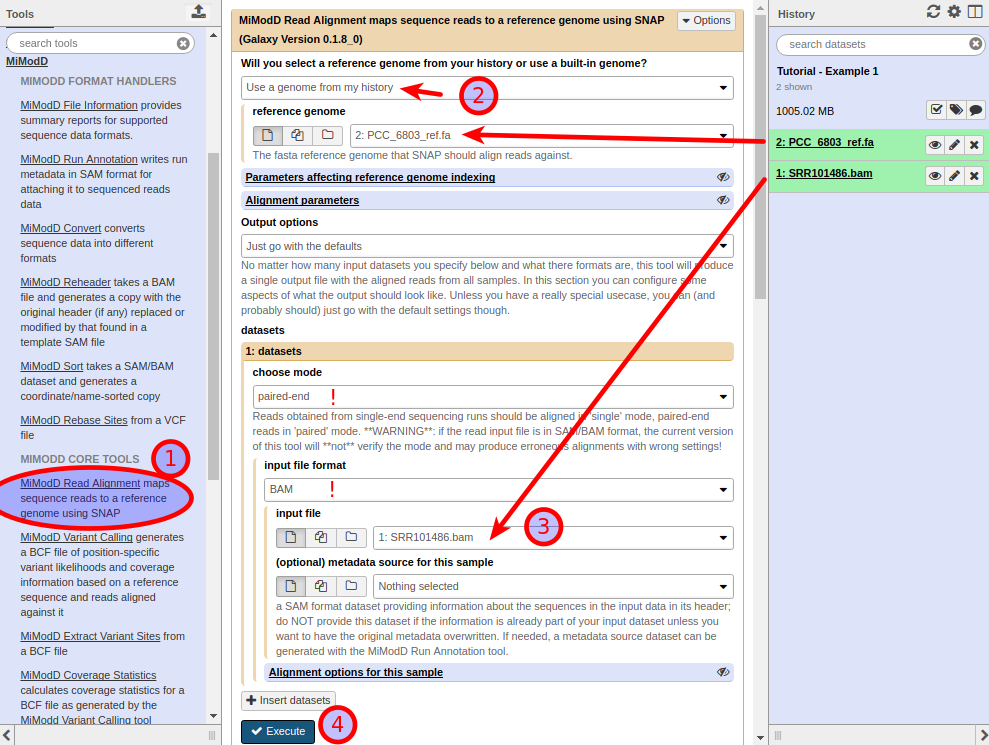Open the choose mode paired-end dropdown
Image resolution: width=989 pixels, height=745 pixels.
493,397
